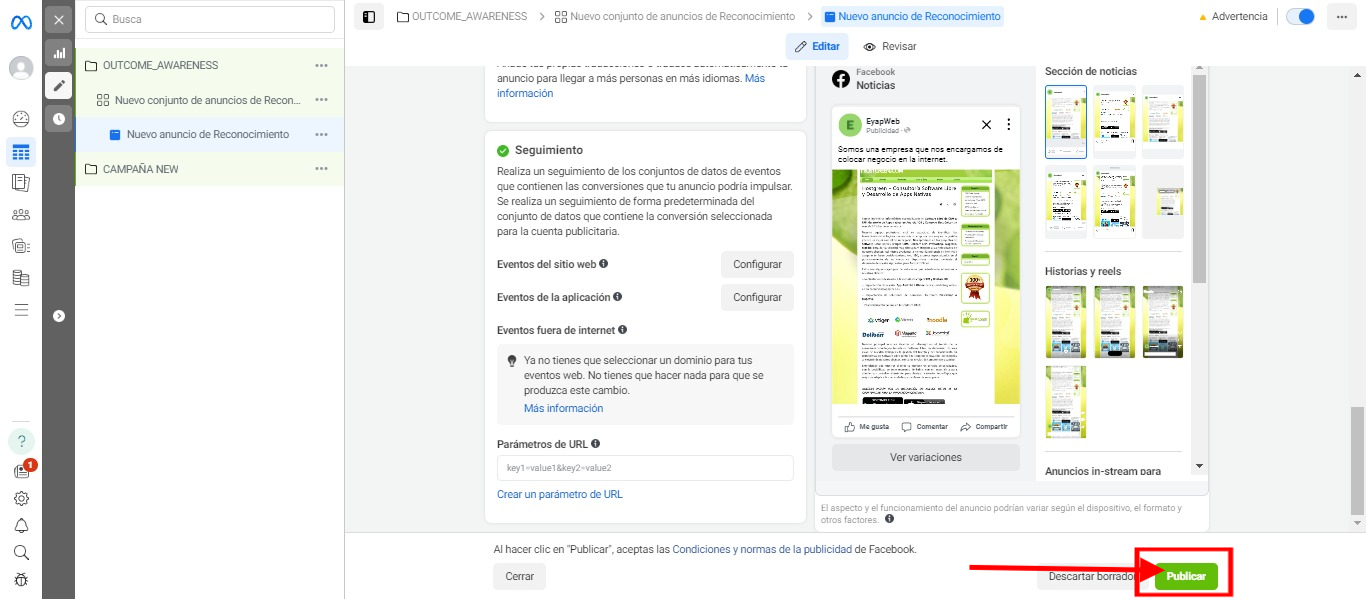This screenshot has height=599, width=1366.
Task: Open the account overview gauge icon
Action: pyautogui.click(x=20, y=119)
